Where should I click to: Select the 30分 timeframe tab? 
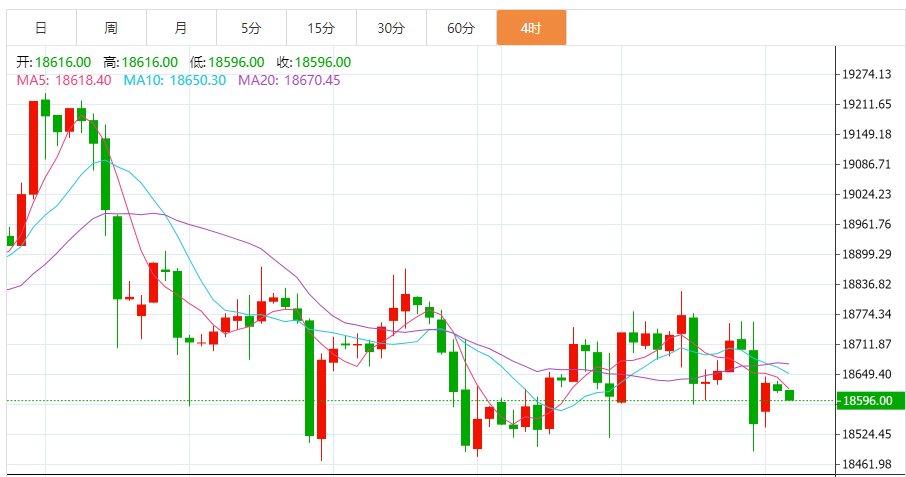[x=391, y=28]
